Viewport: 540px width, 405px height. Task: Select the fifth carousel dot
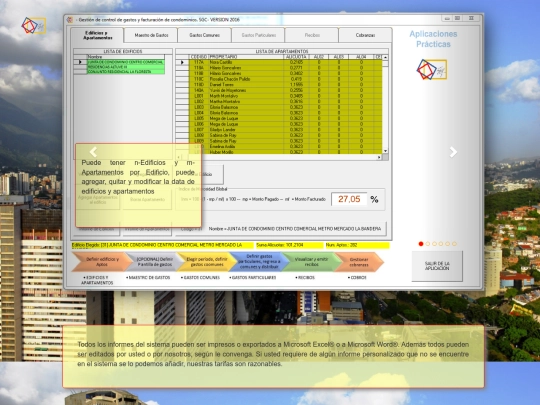coord(447,244)
